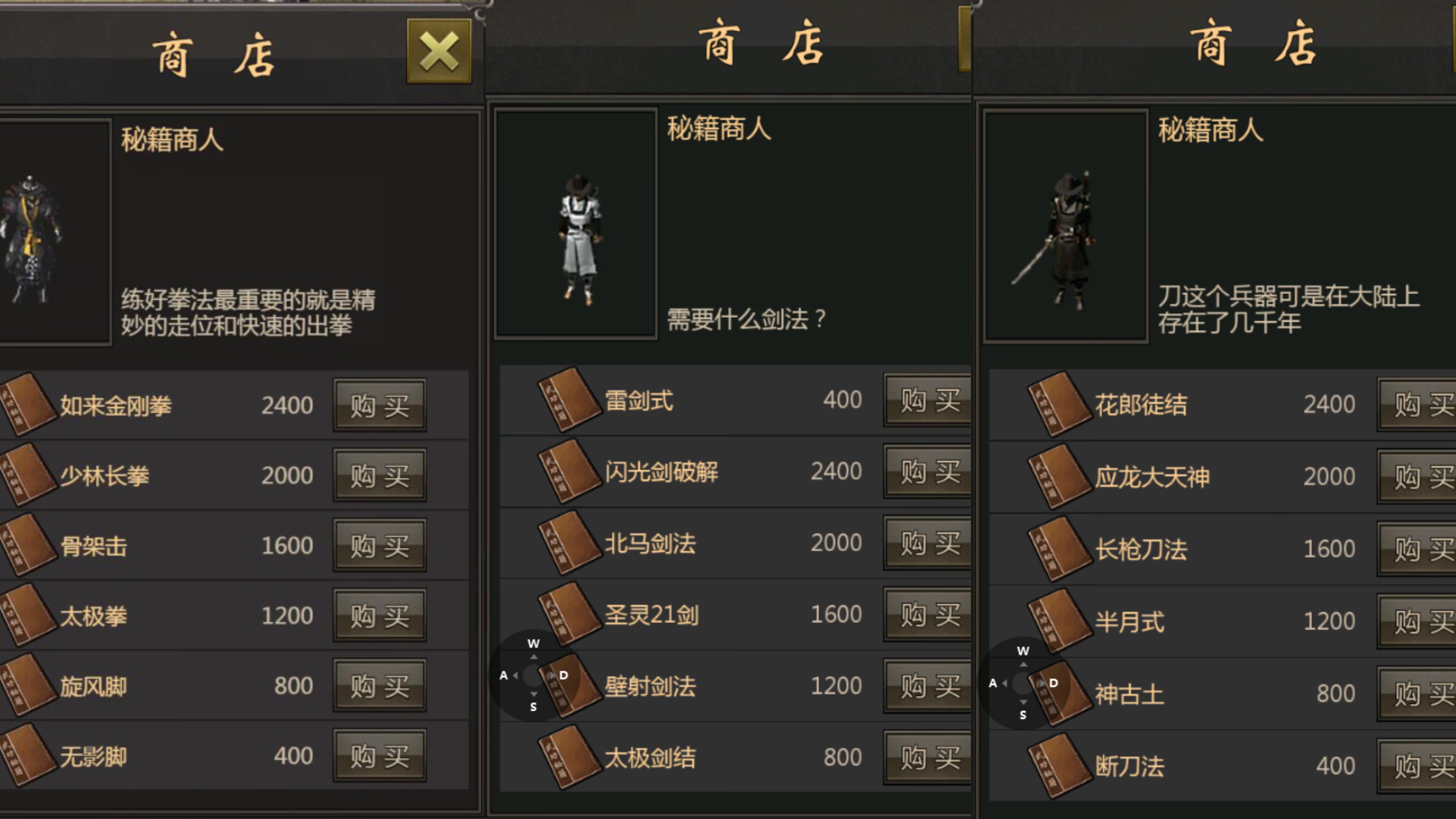Viewport: 1456px width, 819px height.
Task: Close the fist manual shop window
Action: coord(439,52)
